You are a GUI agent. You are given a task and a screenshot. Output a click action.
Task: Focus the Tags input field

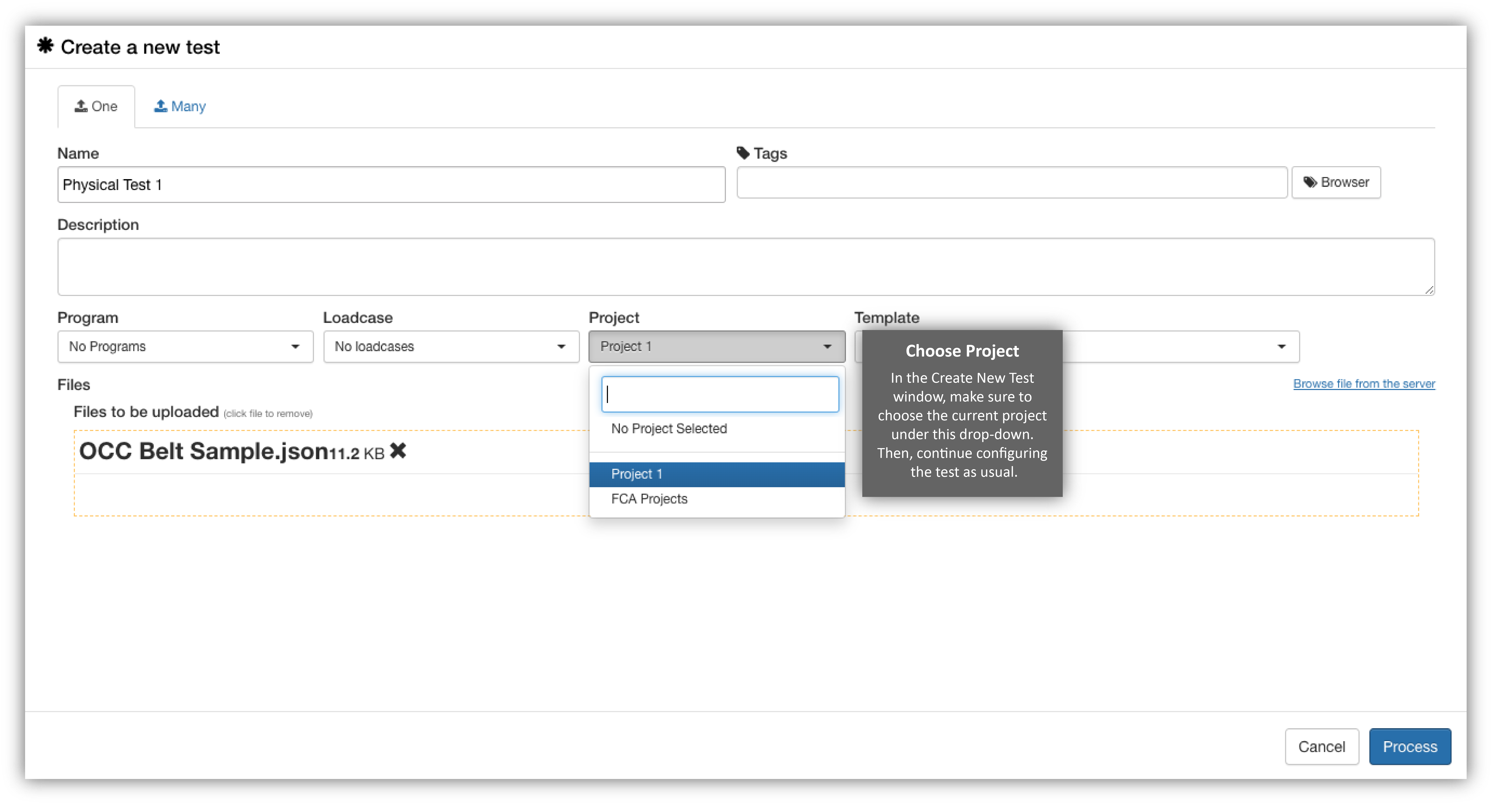coord(1012,182)
